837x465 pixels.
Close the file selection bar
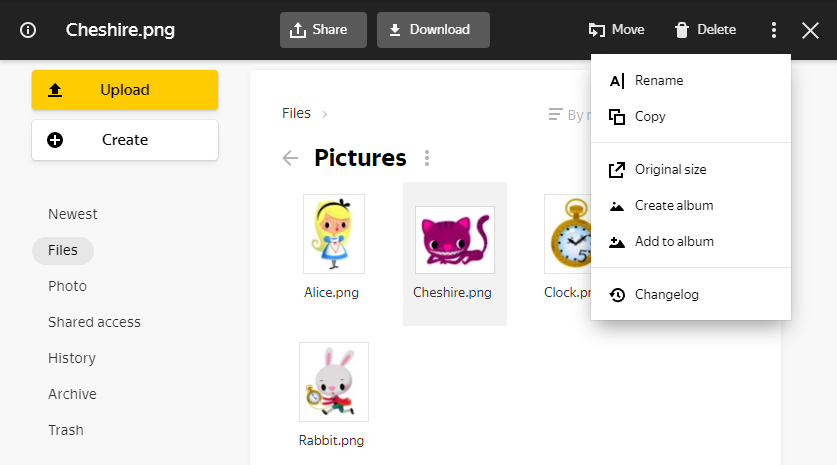[810, 30]
